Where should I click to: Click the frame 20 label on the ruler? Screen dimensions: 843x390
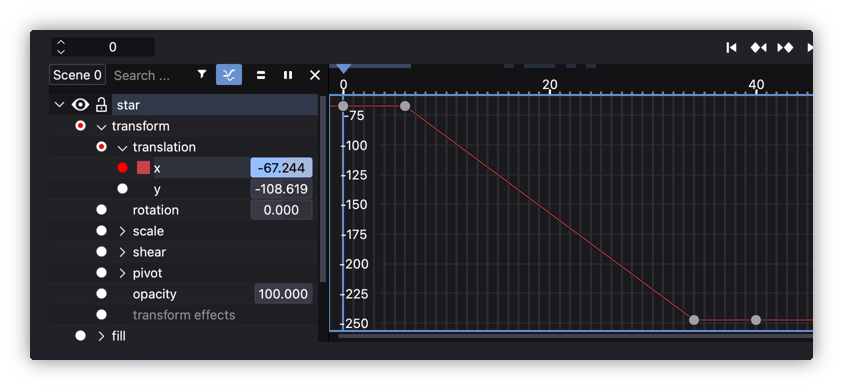[549, 84]
